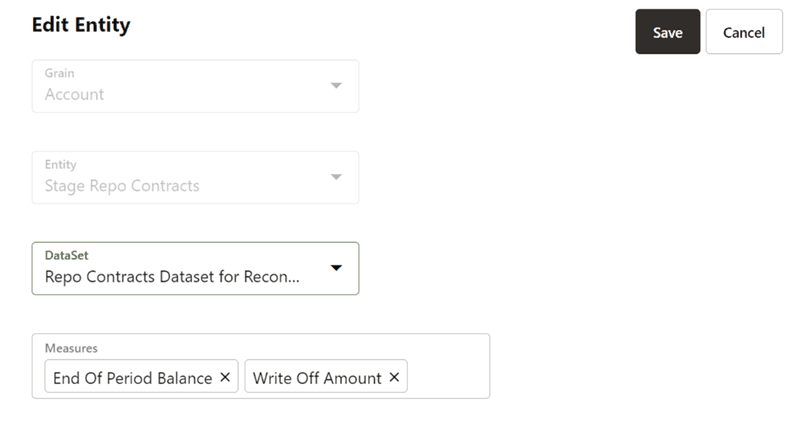Viewport: 801px width, 432px height.
Task: Open the Entity dropdown arrow
Action: (336, 177)
